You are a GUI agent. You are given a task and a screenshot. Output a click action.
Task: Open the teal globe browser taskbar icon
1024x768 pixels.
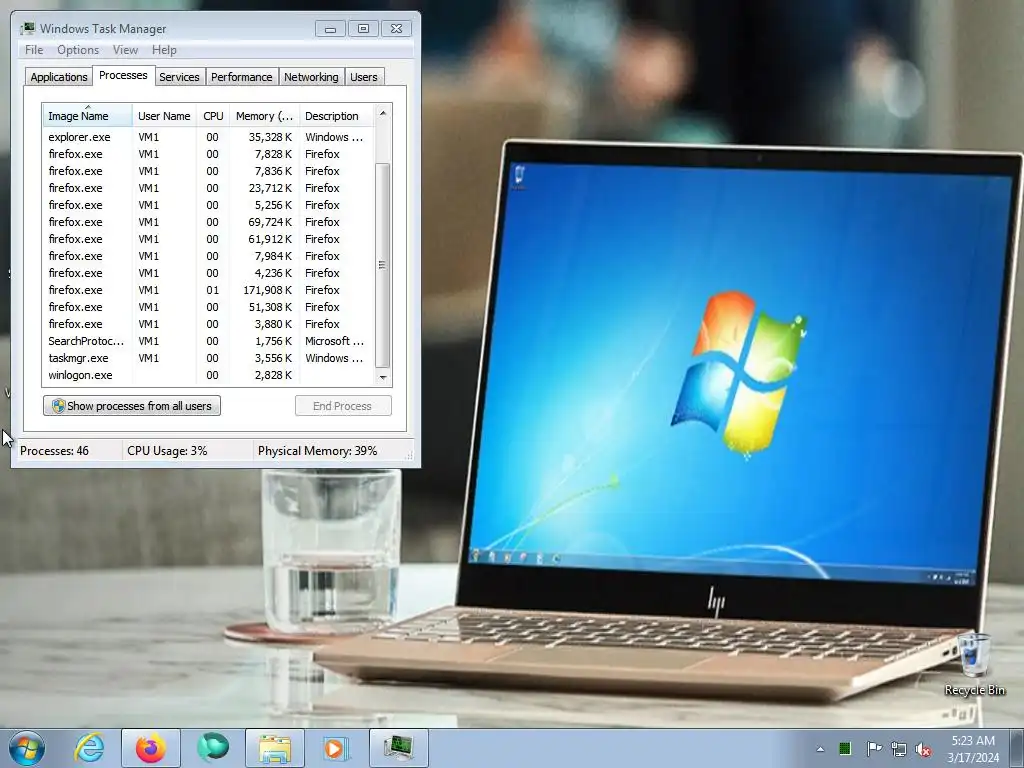[213, 748]
